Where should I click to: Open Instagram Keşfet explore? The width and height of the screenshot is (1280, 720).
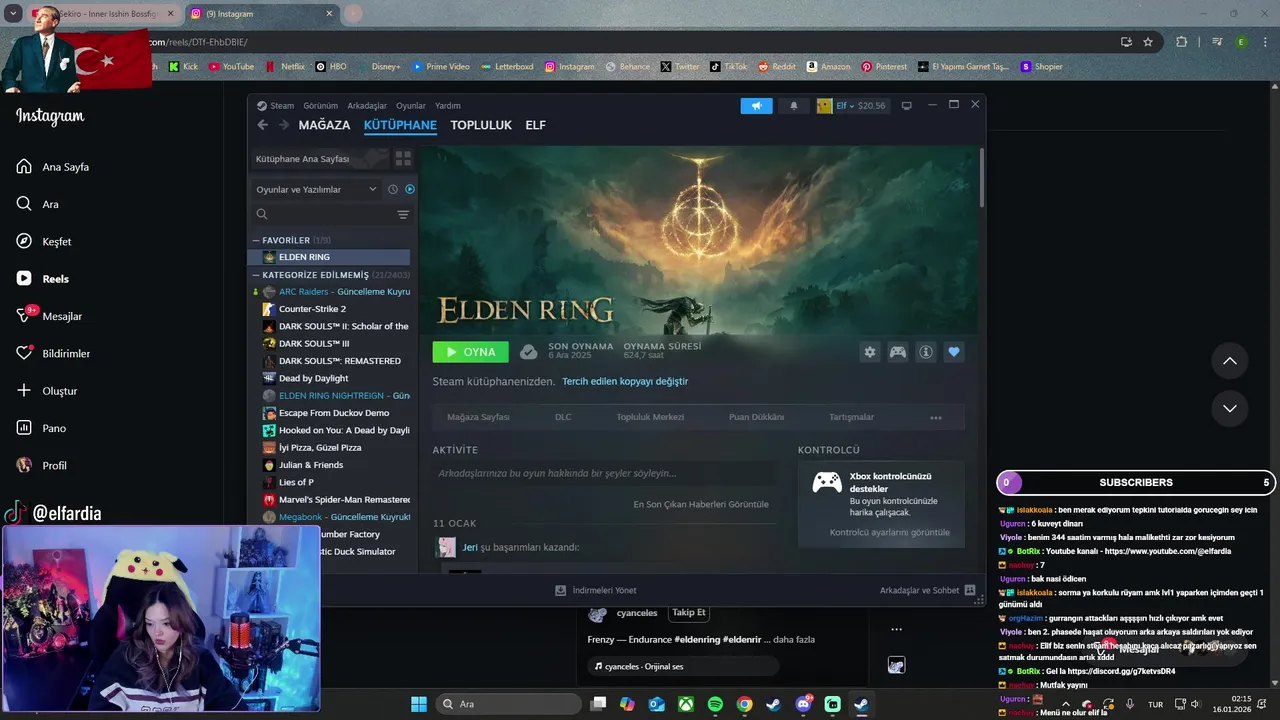pos(45,241)
